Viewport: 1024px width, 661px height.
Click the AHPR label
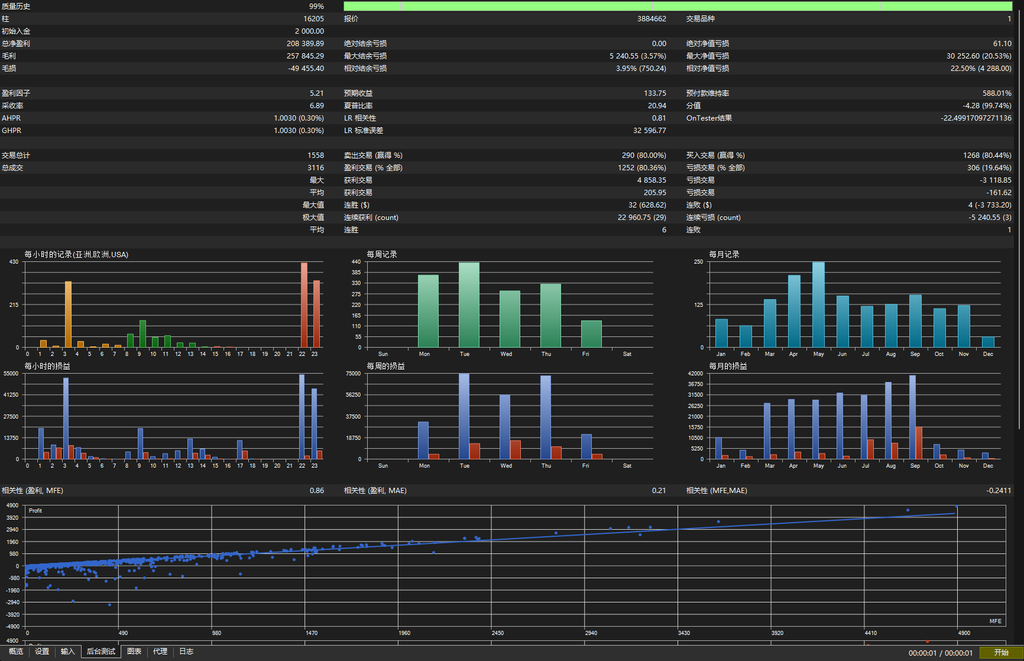pos(11,118)
